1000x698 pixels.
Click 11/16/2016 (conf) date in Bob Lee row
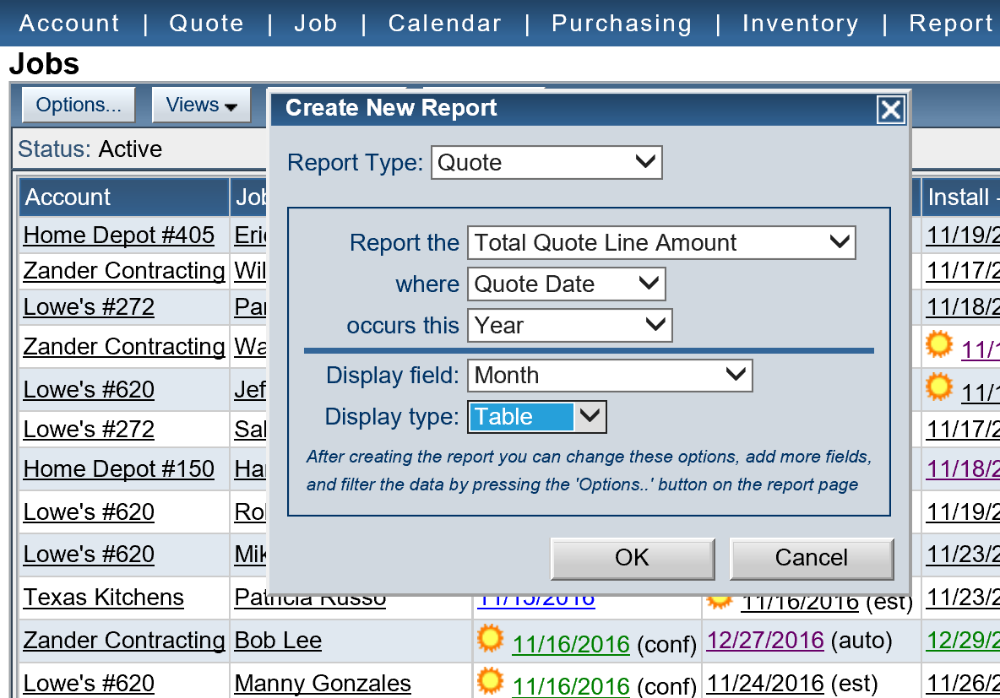tap(571, 644)
